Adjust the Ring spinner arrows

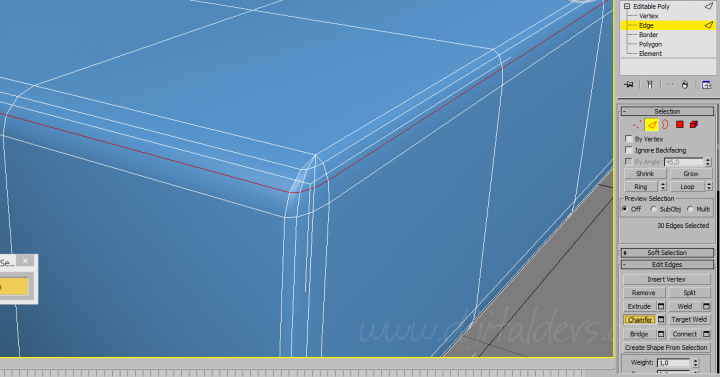(x=663, y=186)
